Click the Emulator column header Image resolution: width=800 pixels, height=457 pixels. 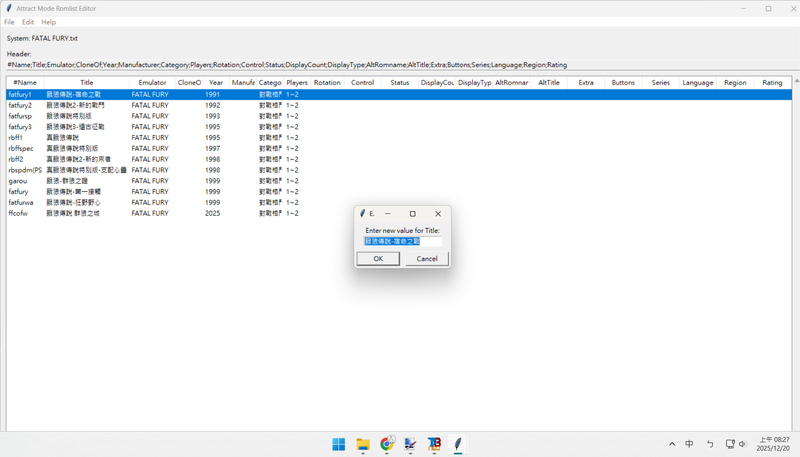coord(152,82)
